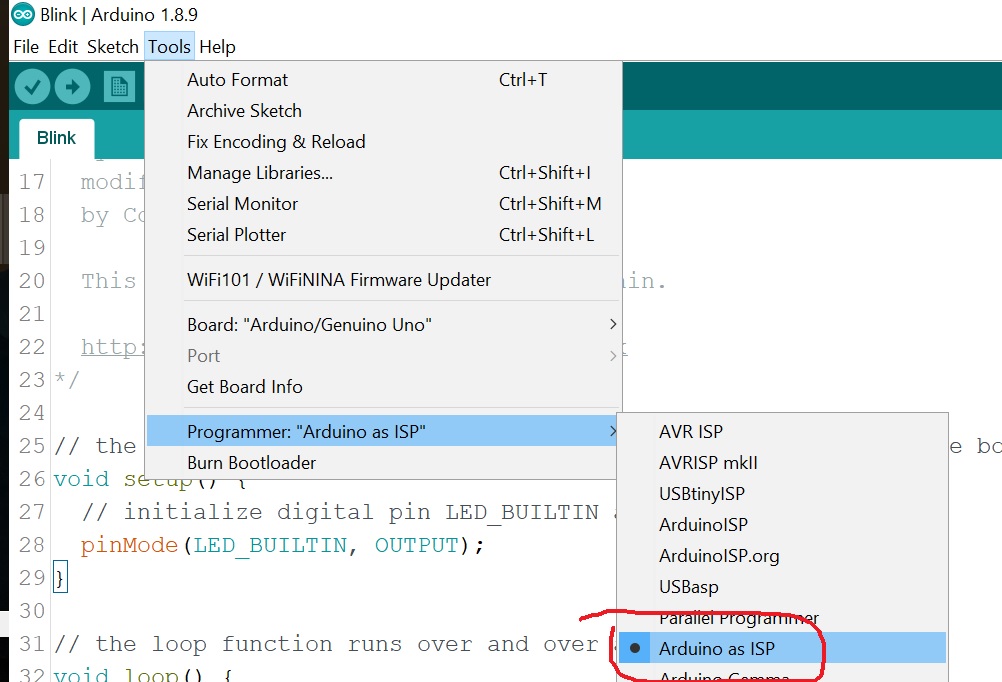This screenshot has height=682, width=1002.
Task: Open Manage Libraries dialog
Action: (x=260, y=173)
